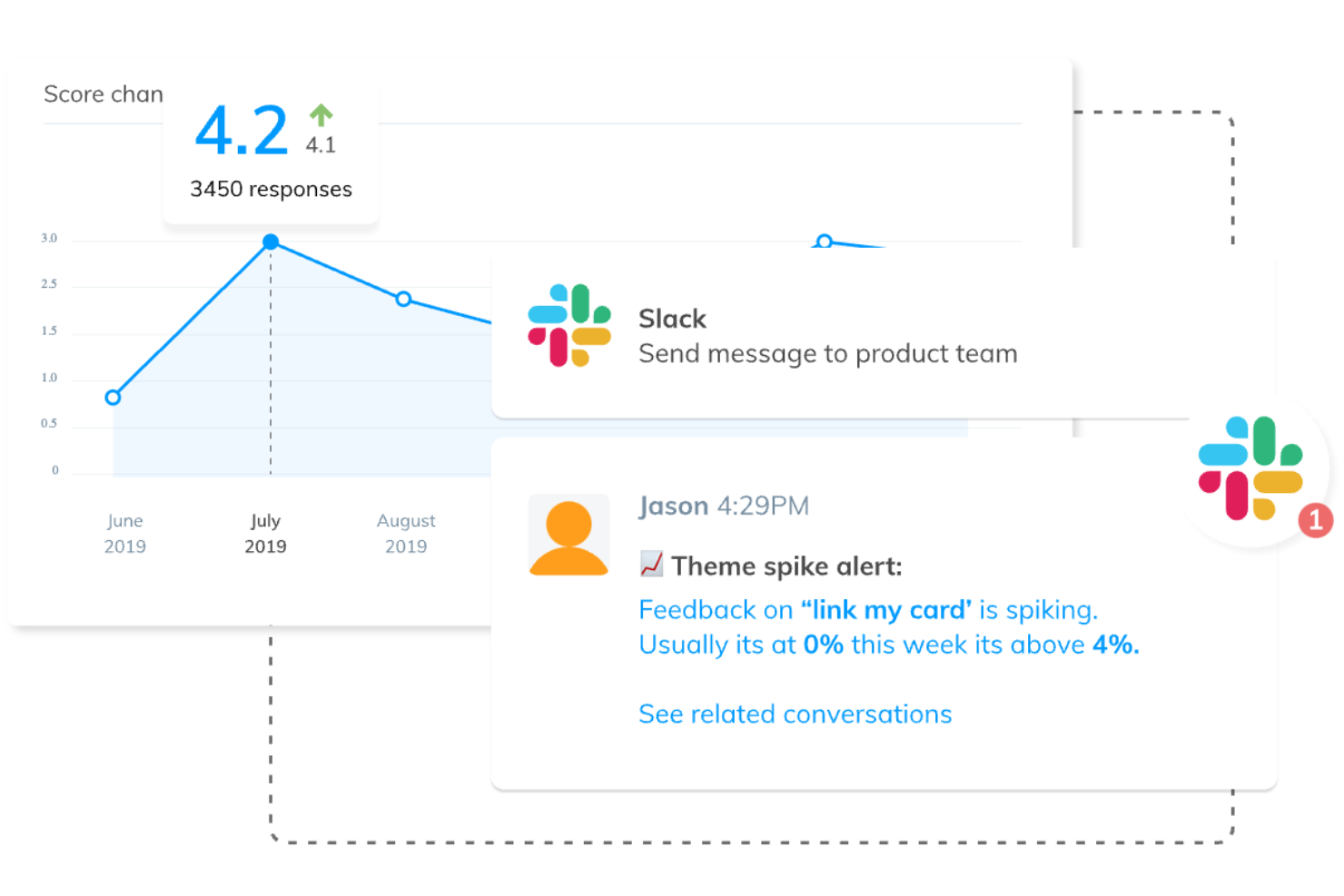1344x896 pixels.
Task: Click the Score chart heading
Action: tap(104, 94)
